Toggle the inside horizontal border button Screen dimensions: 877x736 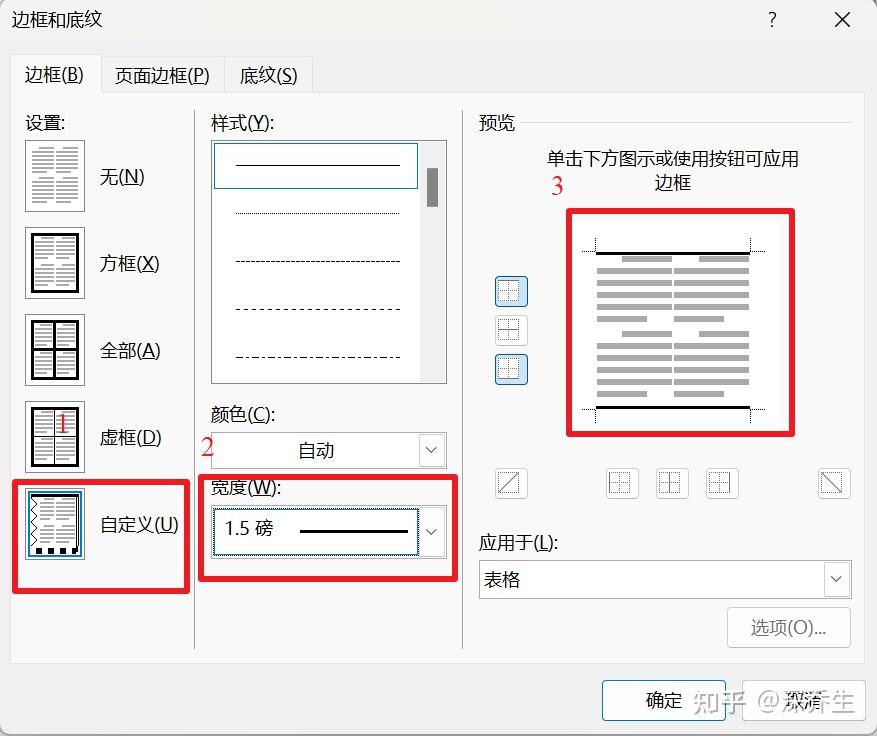point(511,331)
